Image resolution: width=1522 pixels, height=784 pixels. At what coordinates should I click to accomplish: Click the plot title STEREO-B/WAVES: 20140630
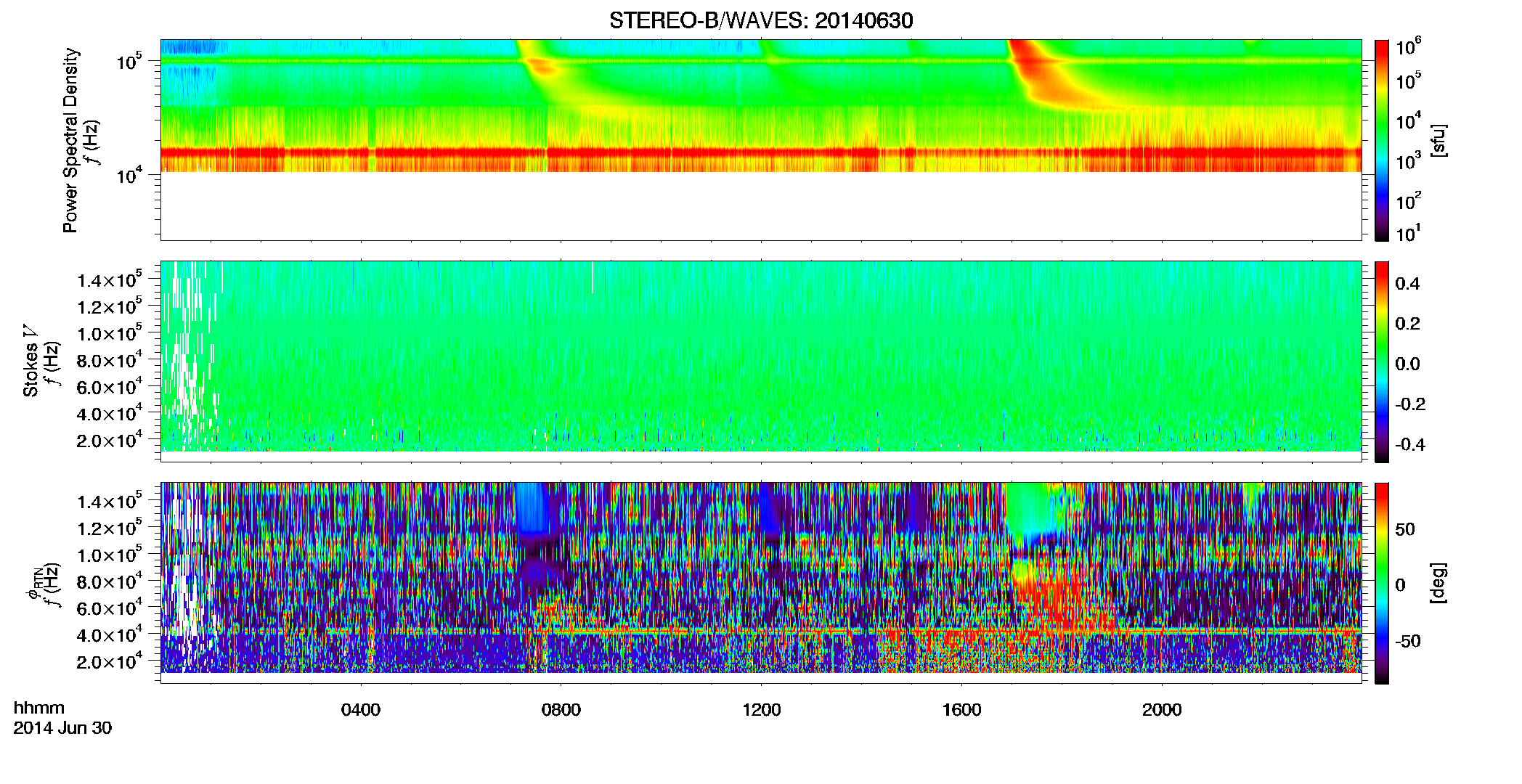760,20
